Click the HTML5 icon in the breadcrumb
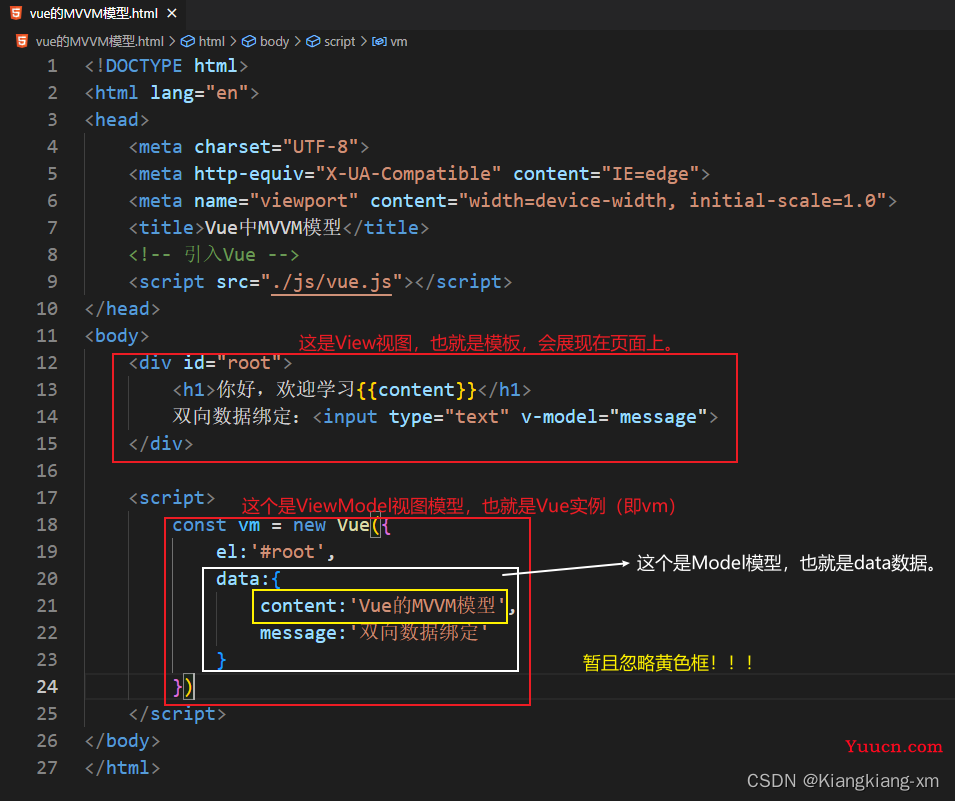The width and height of the screenshot is (955, 801). (x=22, y=41)
